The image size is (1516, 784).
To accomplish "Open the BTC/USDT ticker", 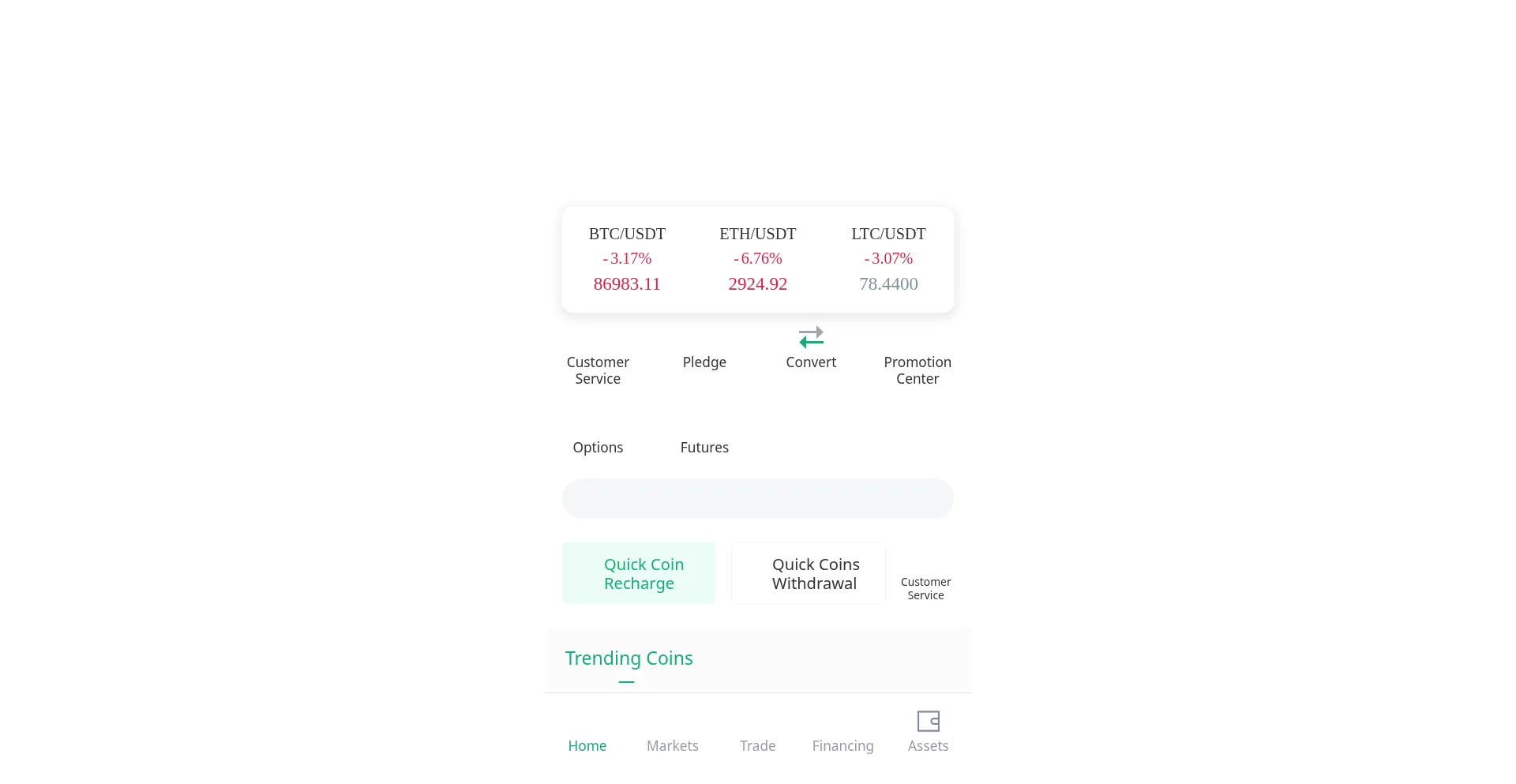I will click(x=627, y=234).
